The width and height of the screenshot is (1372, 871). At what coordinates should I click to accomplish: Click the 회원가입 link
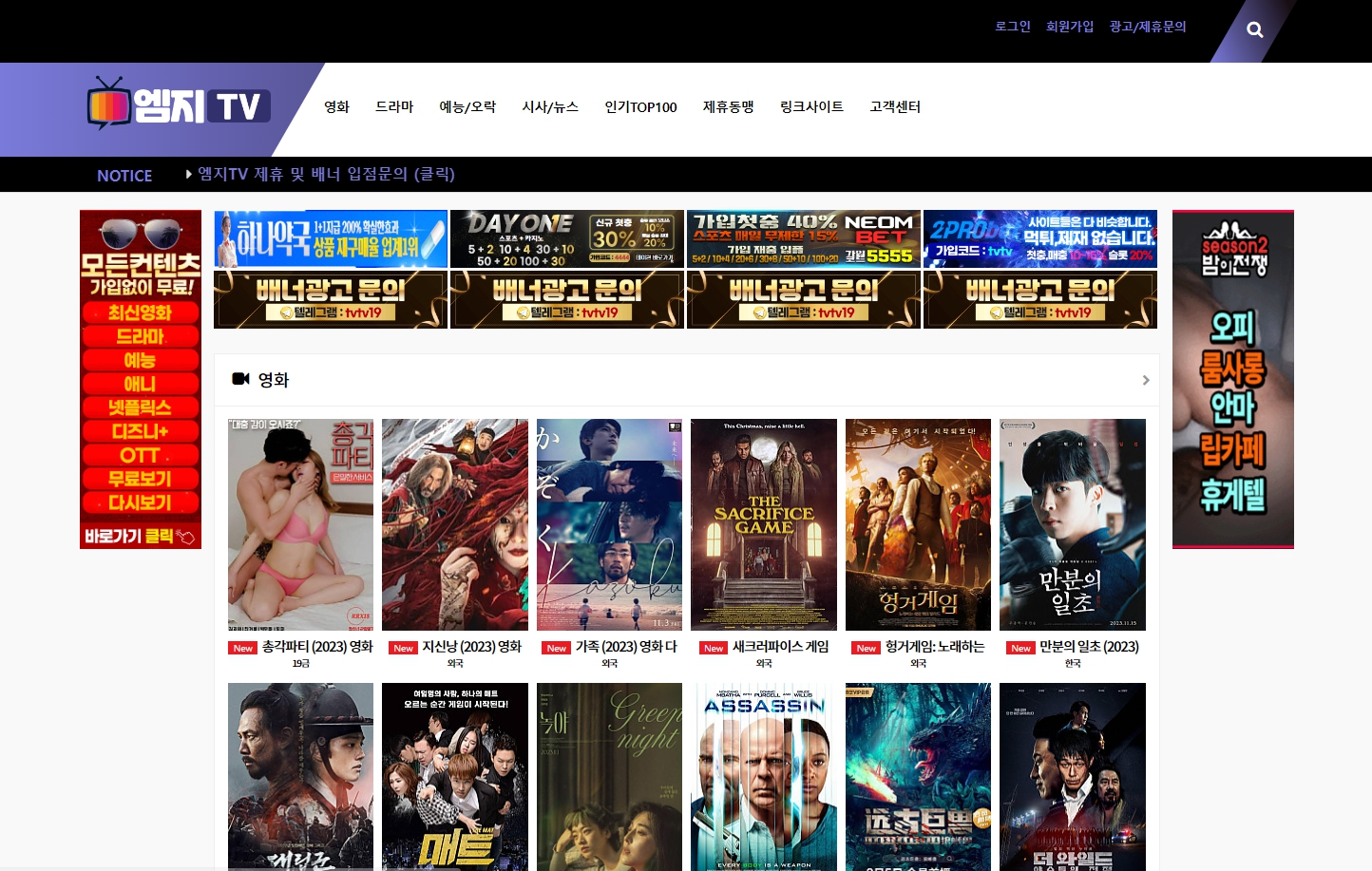(x=1070, y=27)
